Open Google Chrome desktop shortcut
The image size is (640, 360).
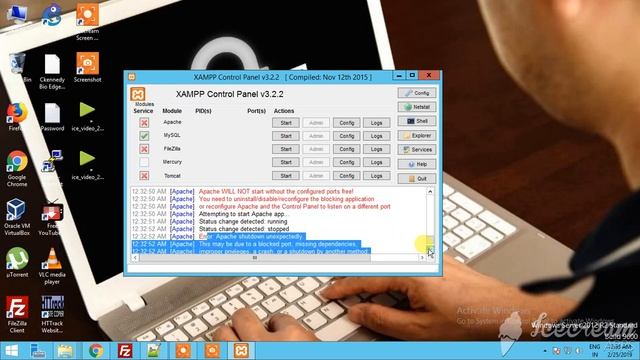tap(17, 169)
